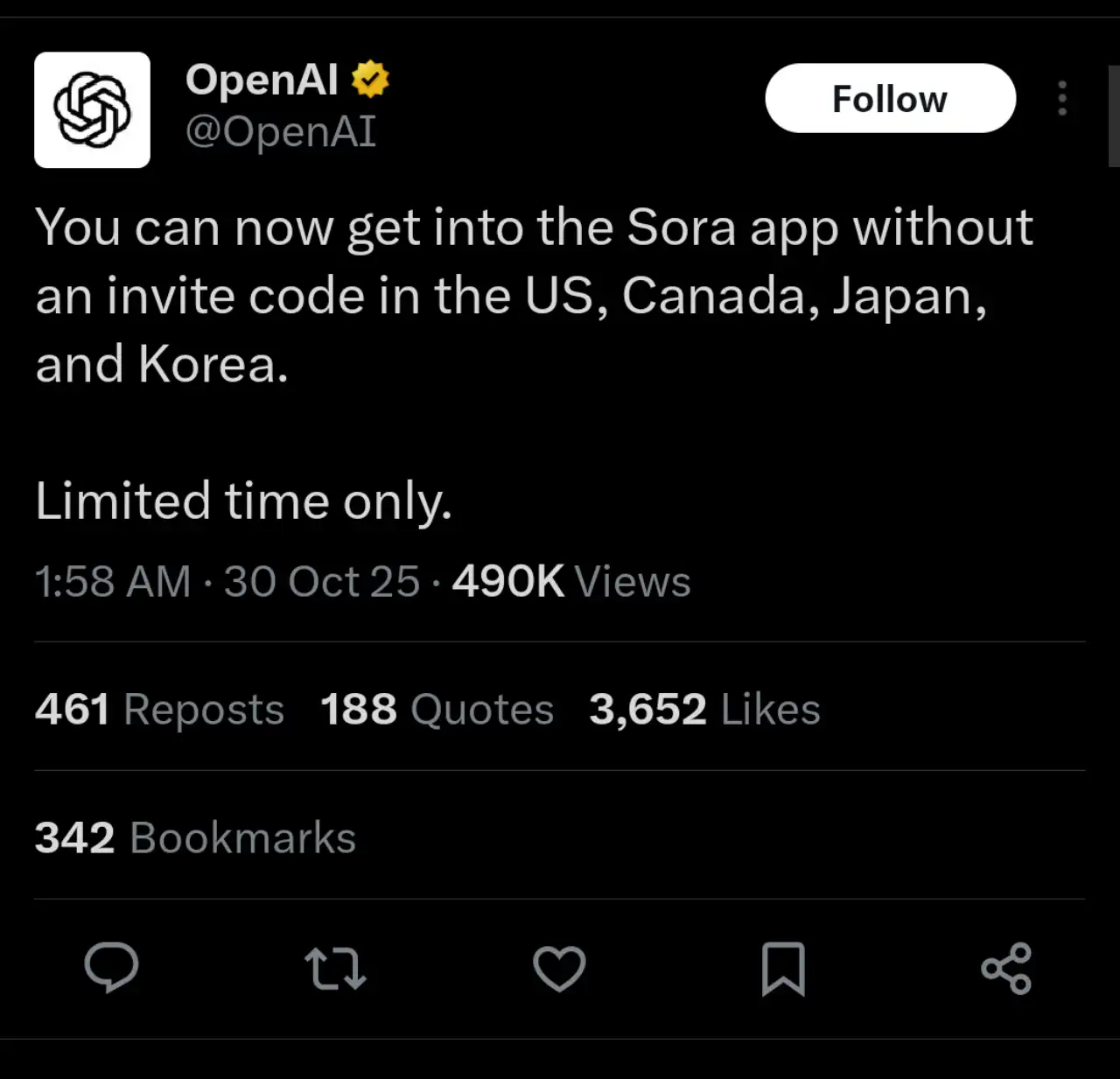This screenshot has width=1120, height=1079.
Task: Open the three-dot more options menu
Action: tap(1062, 98)
